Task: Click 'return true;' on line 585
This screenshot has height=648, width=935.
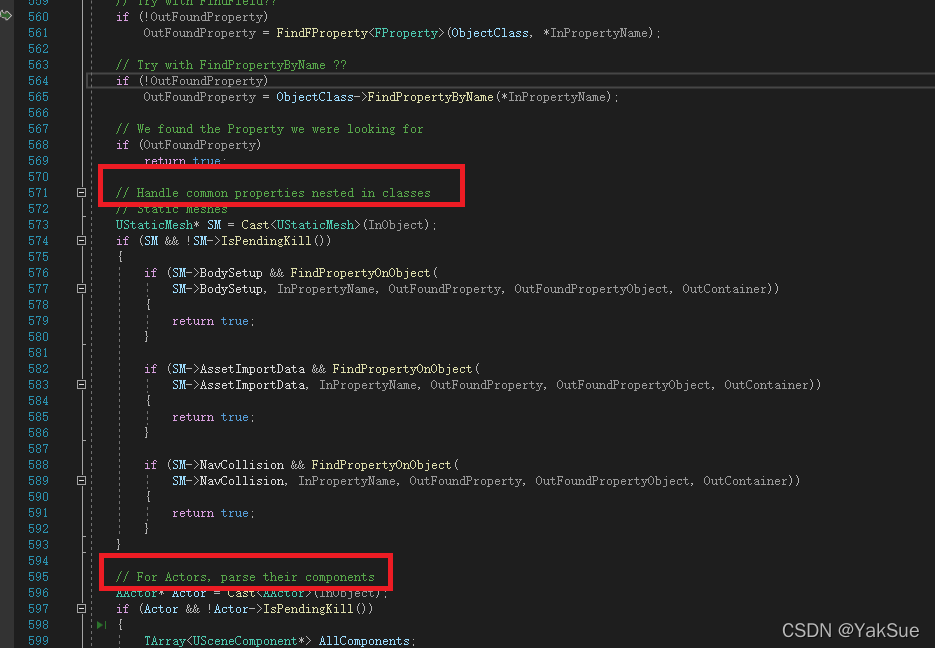Action: click(213, 417)
